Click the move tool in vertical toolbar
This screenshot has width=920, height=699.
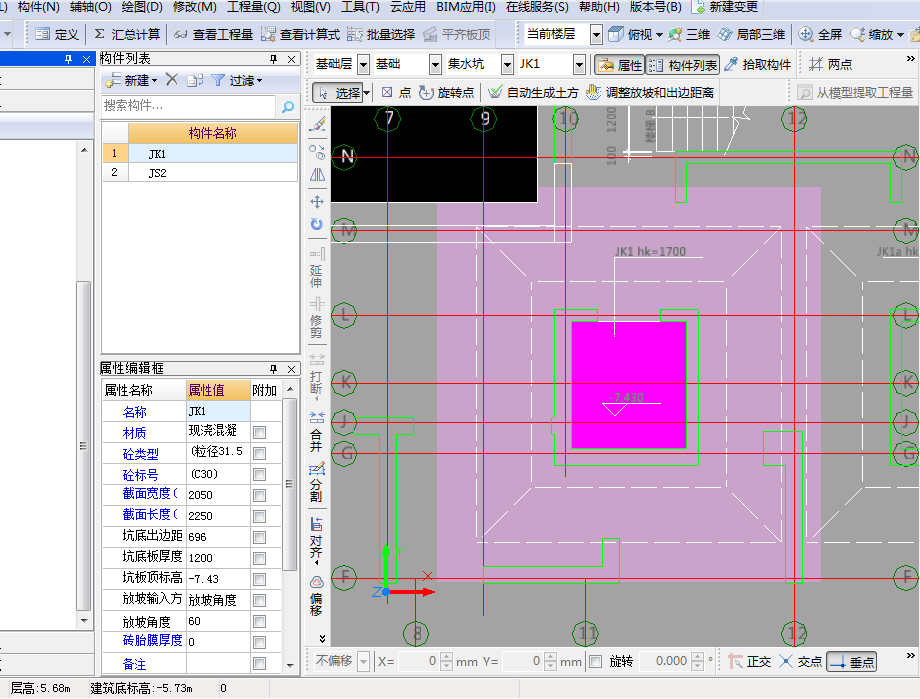click(317, 202)
